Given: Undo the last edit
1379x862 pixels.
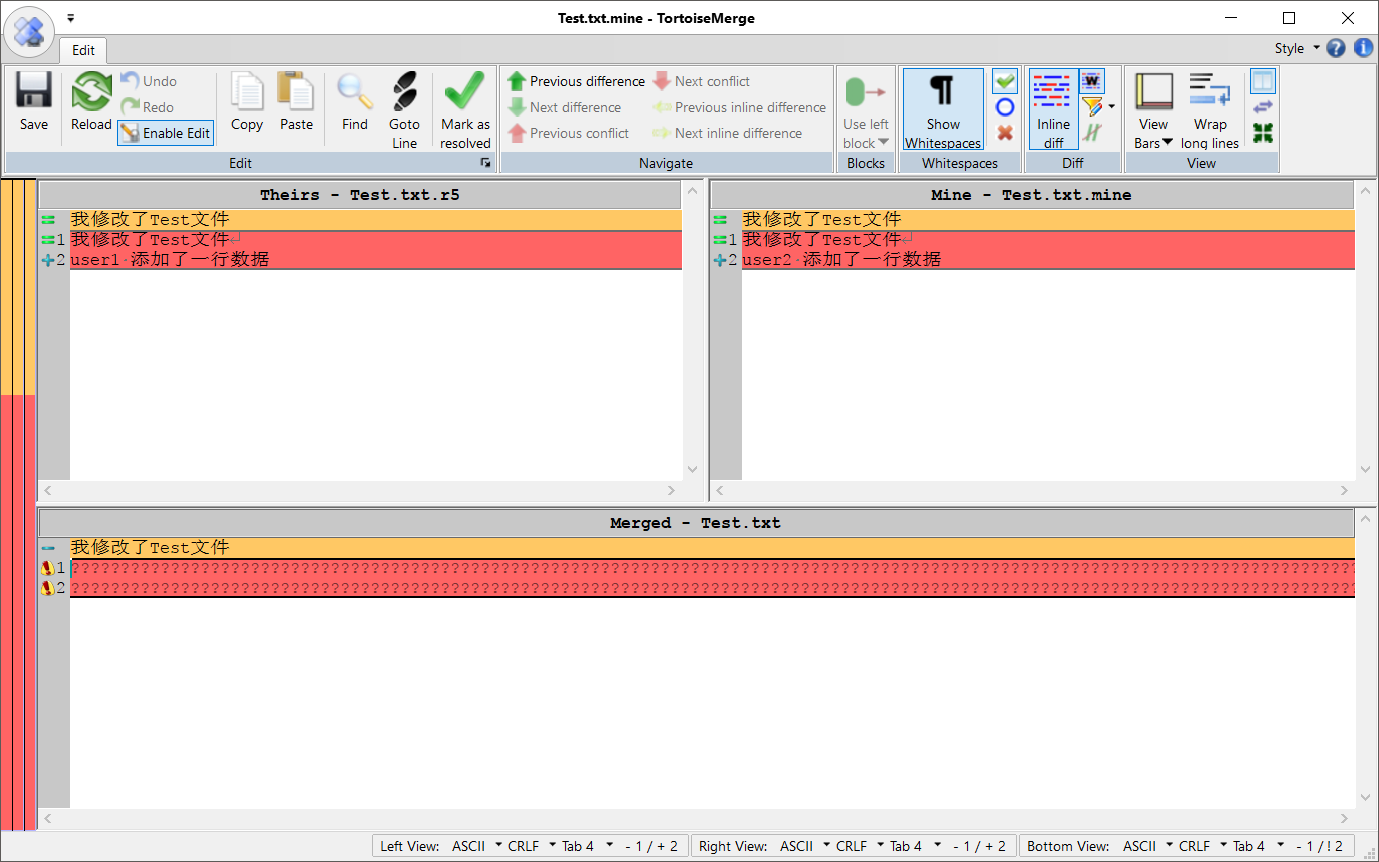Looking at the screenshot, I should (x=148, y=81).
